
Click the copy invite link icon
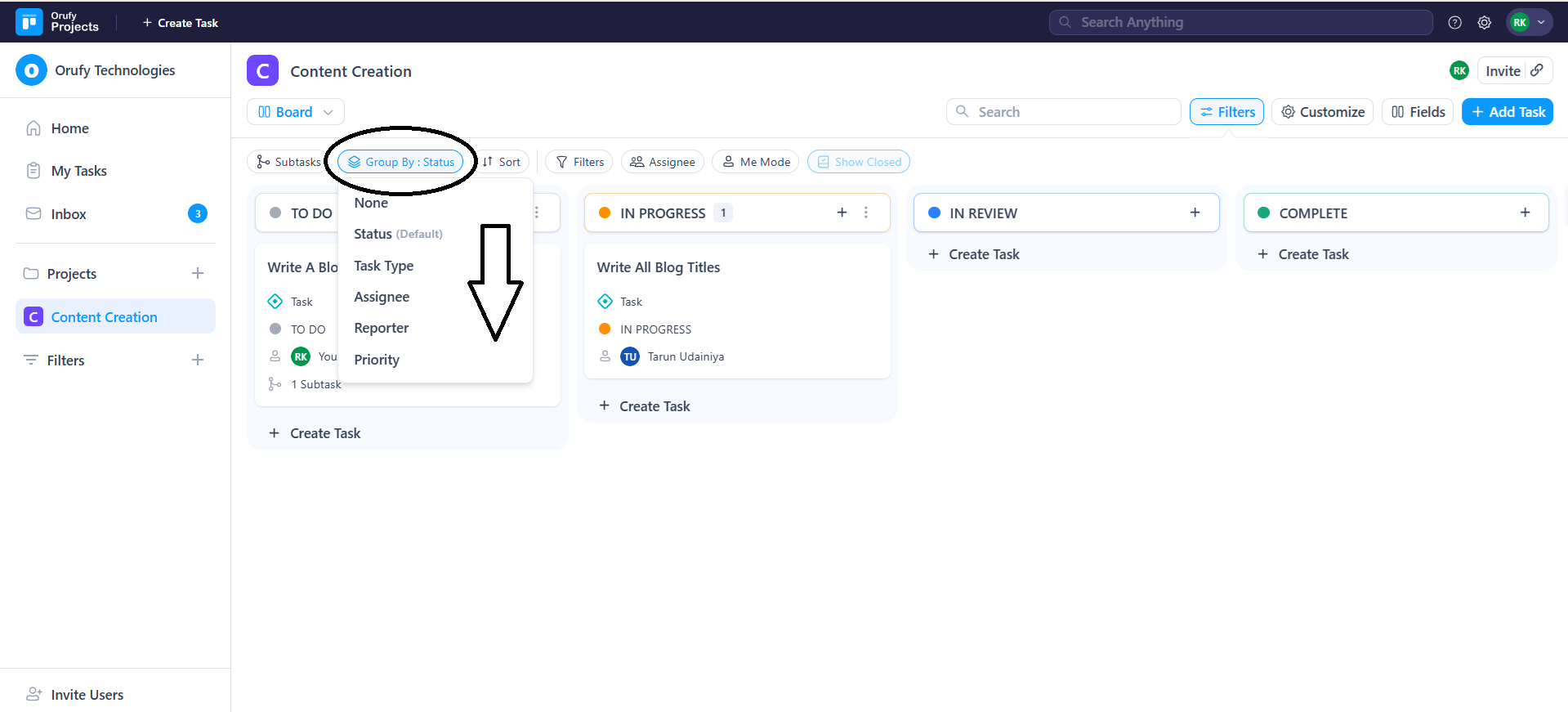(1537, 70)
